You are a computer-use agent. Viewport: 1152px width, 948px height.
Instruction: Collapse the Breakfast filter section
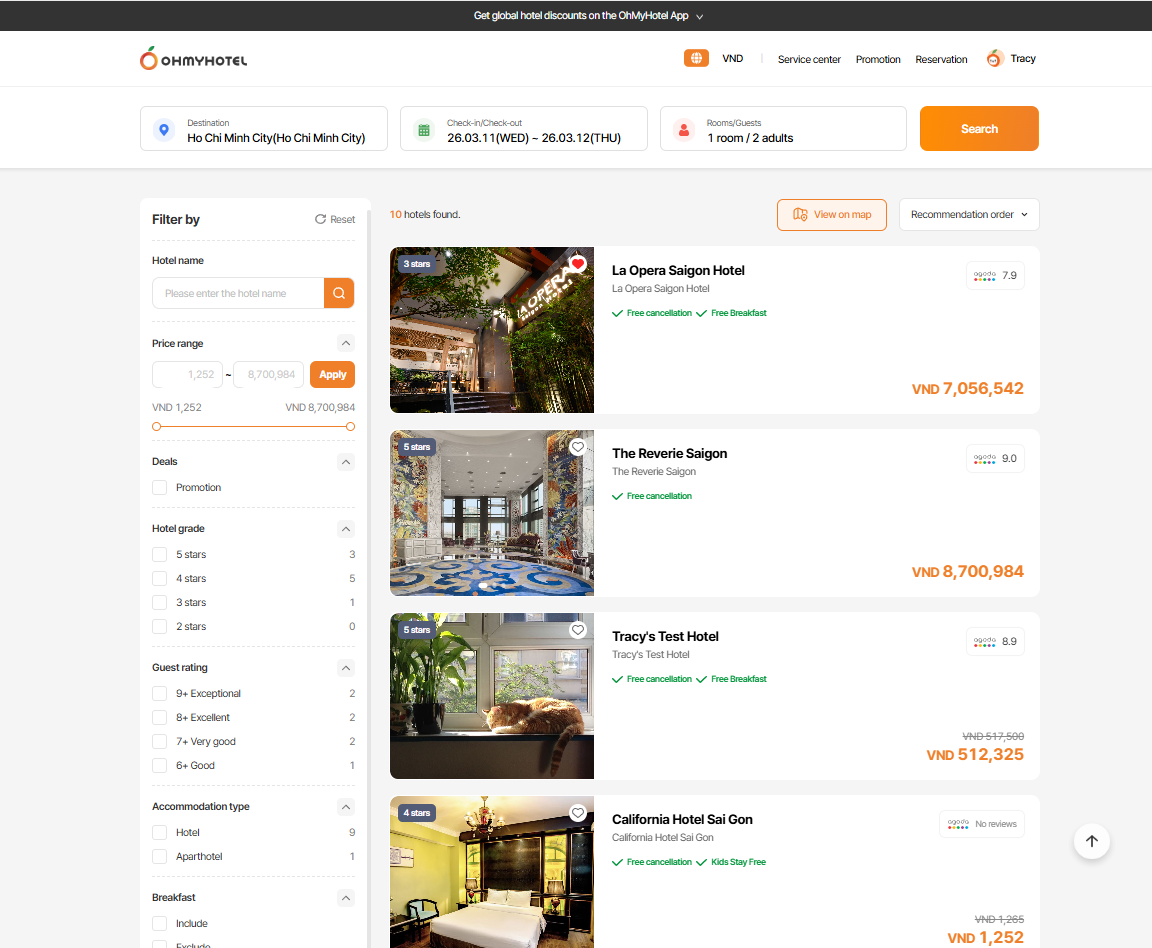[346, 898]
